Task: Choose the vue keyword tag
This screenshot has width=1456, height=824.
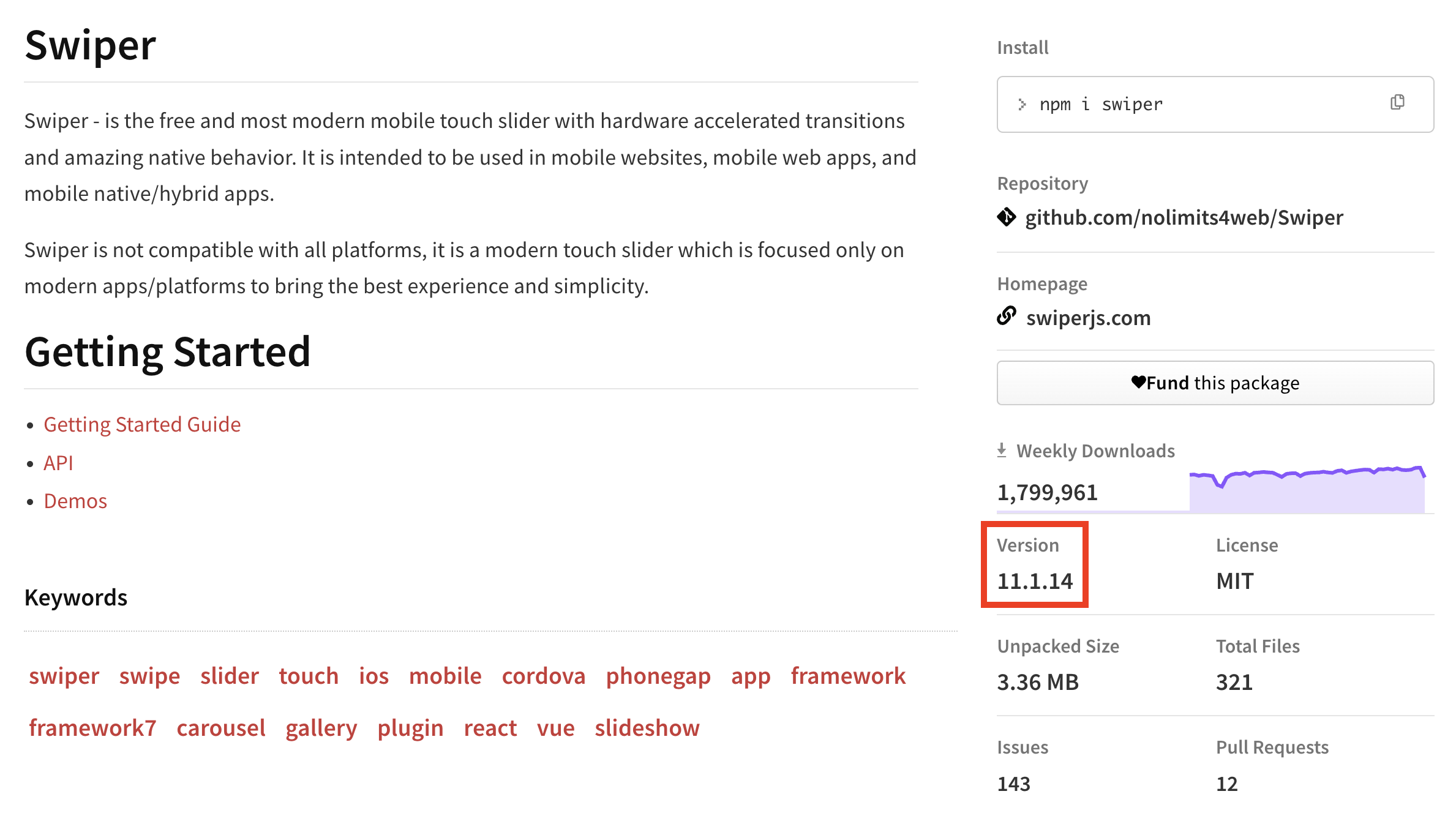Action: pyautogui.click(x=555, y=728)
